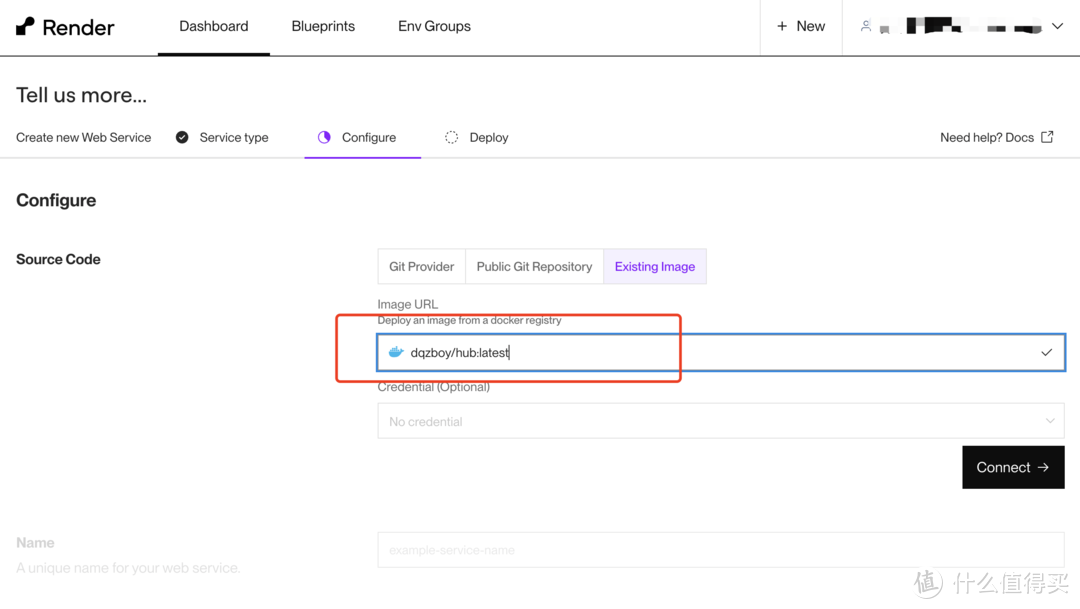Switch to the Blueprints tab
1080x609 pixels.
point(323,27)
